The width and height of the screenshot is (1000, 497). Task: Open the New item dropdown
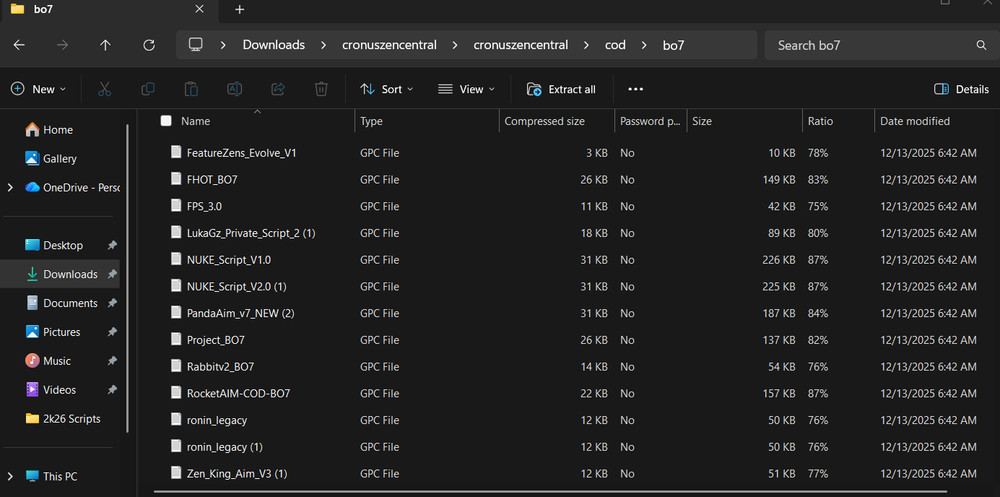(38, 89)
